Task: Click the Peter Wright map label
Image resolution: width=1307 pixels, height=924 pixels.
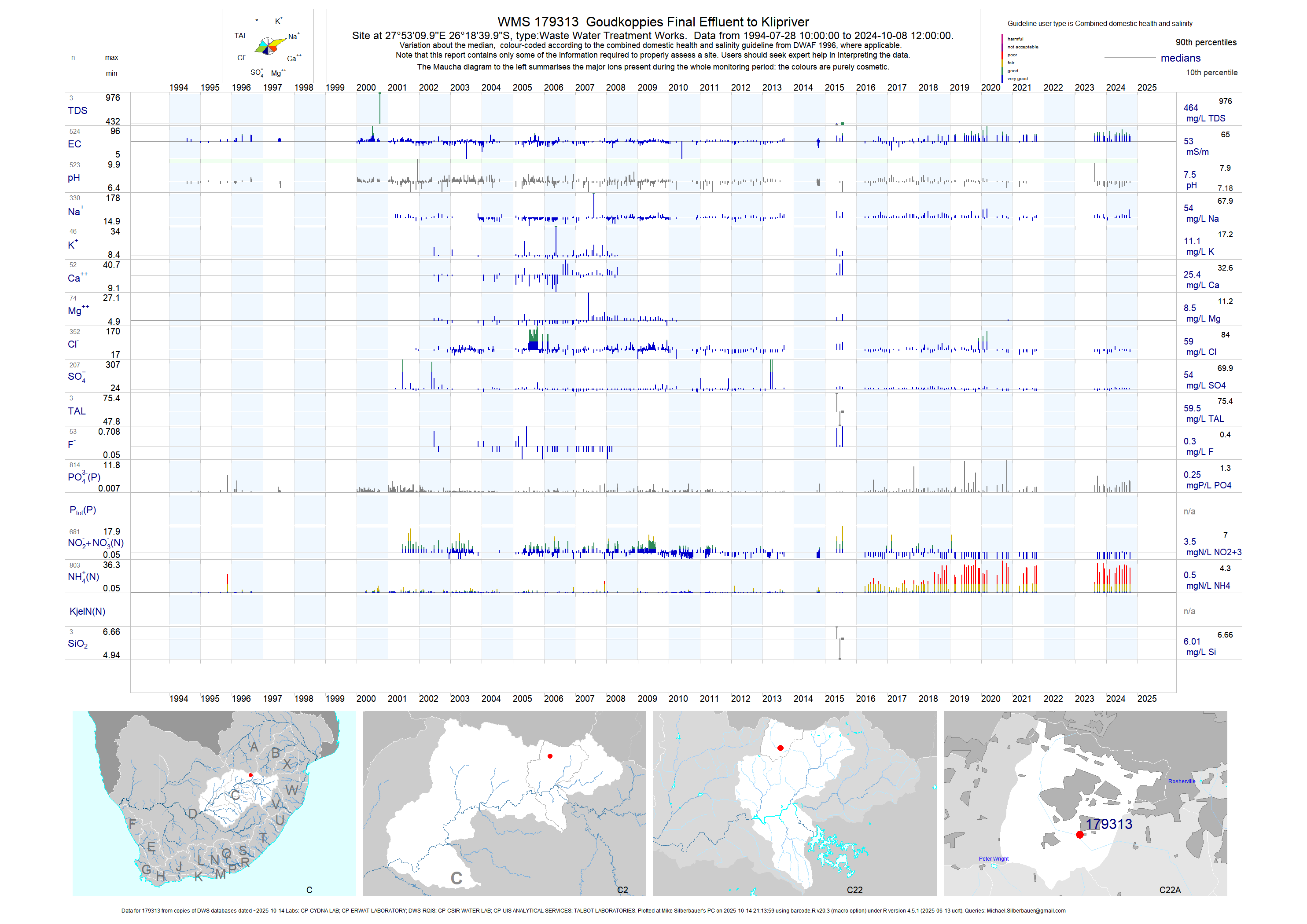Action: point(994,858)
